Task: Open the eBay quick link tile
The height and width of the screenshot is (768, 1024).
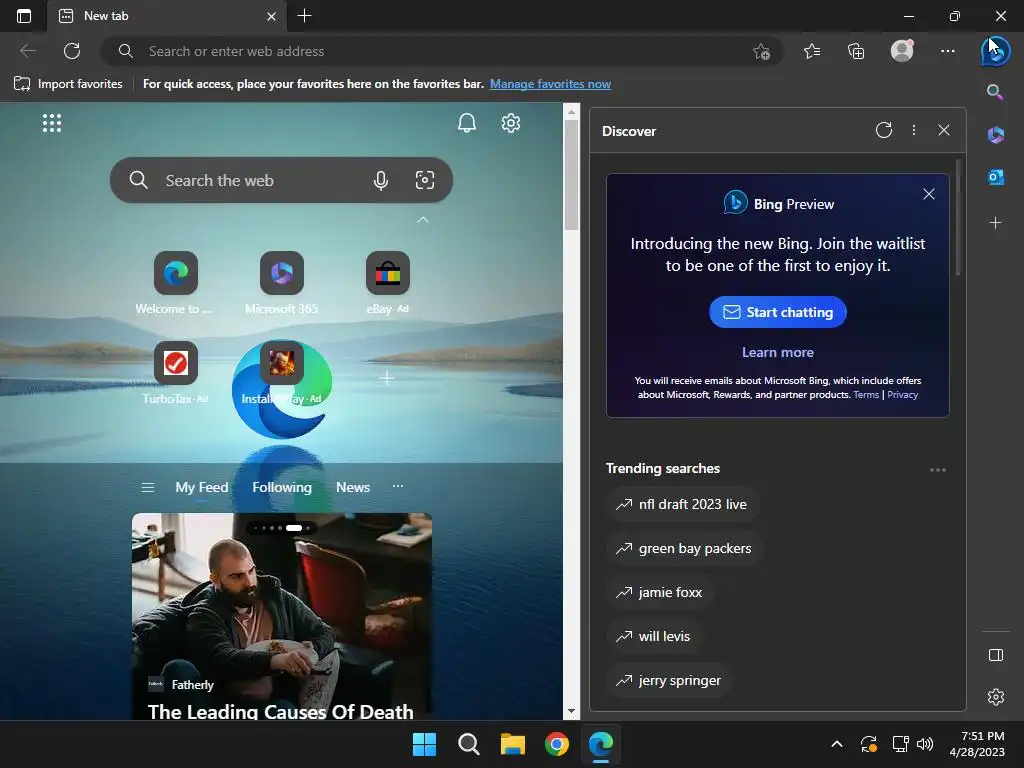Action: 388,283
